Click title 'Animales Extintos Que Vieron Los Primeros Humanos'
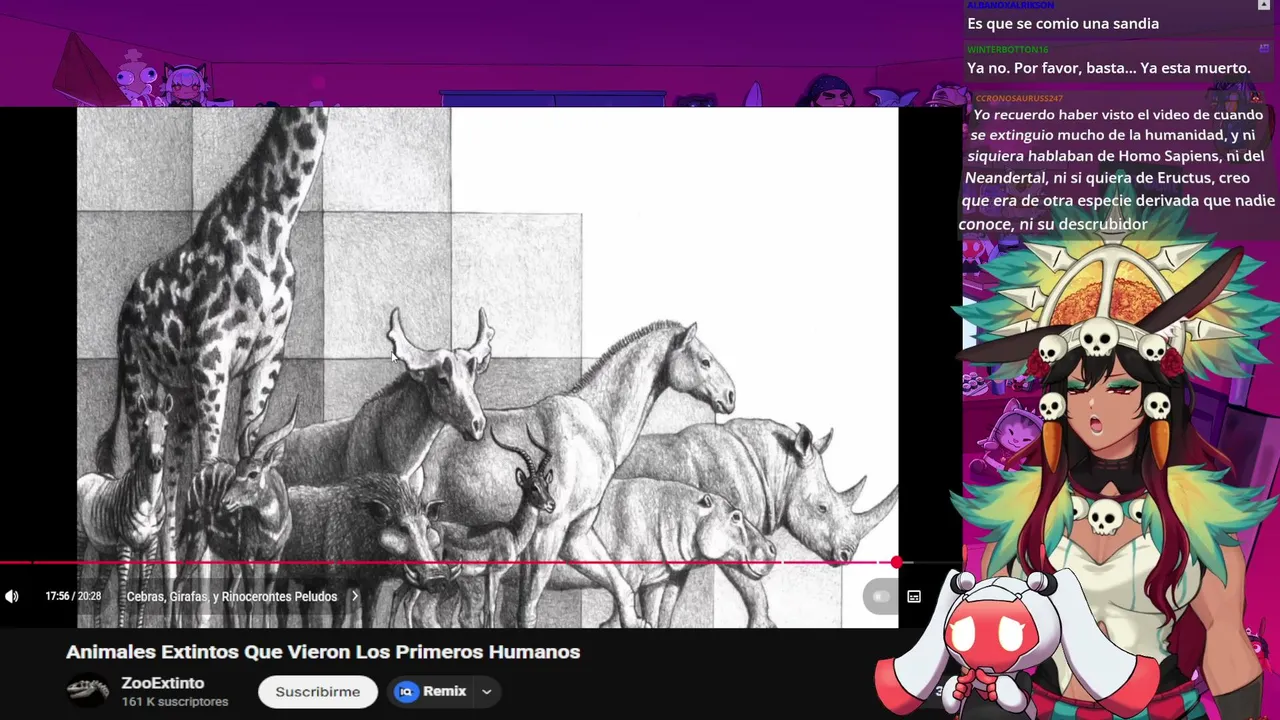The image size is (1280, 720). click(x=323, y=652)
